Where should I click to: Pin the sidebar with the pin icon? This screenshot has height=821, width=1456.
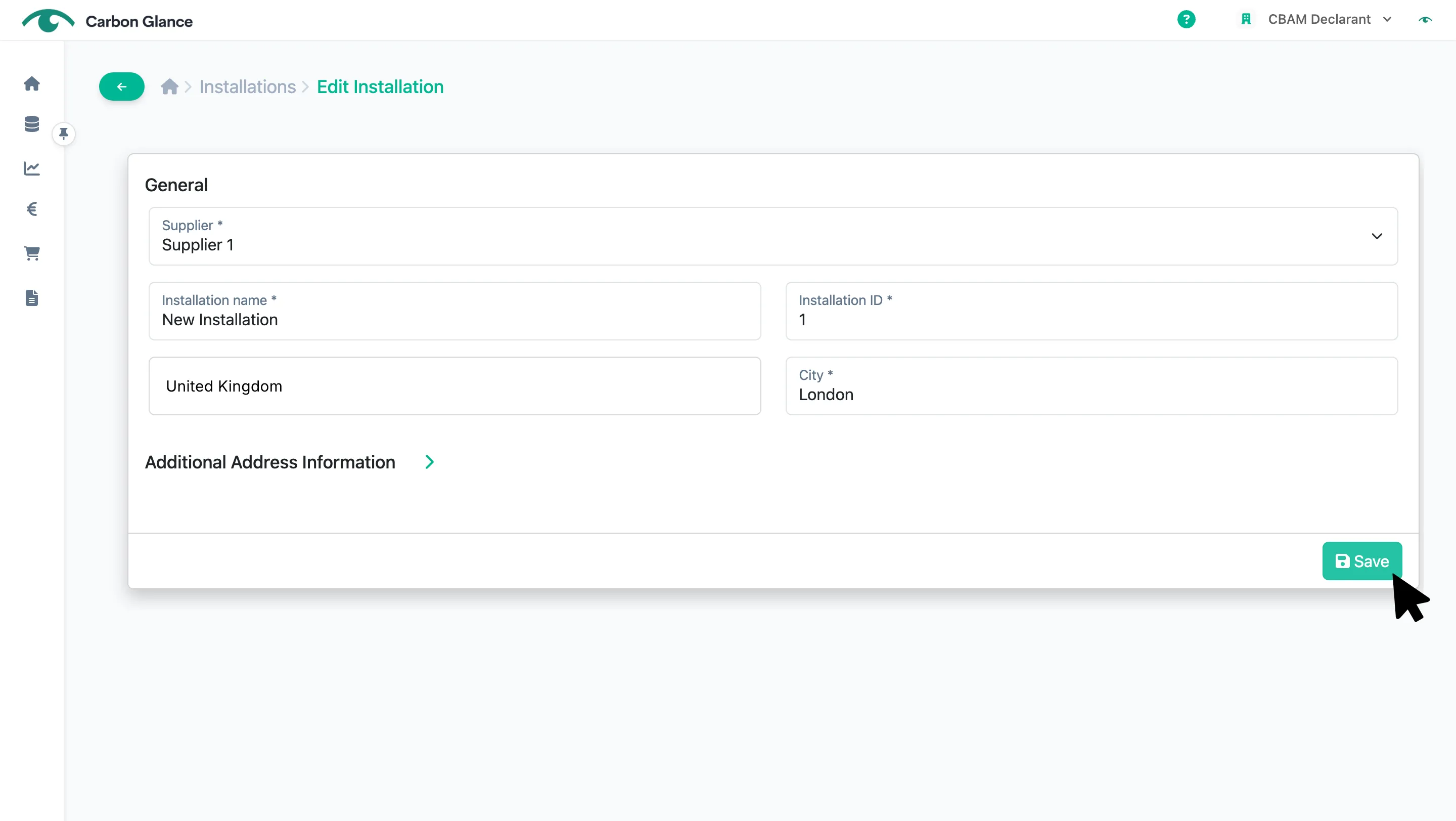pos(63,134)
